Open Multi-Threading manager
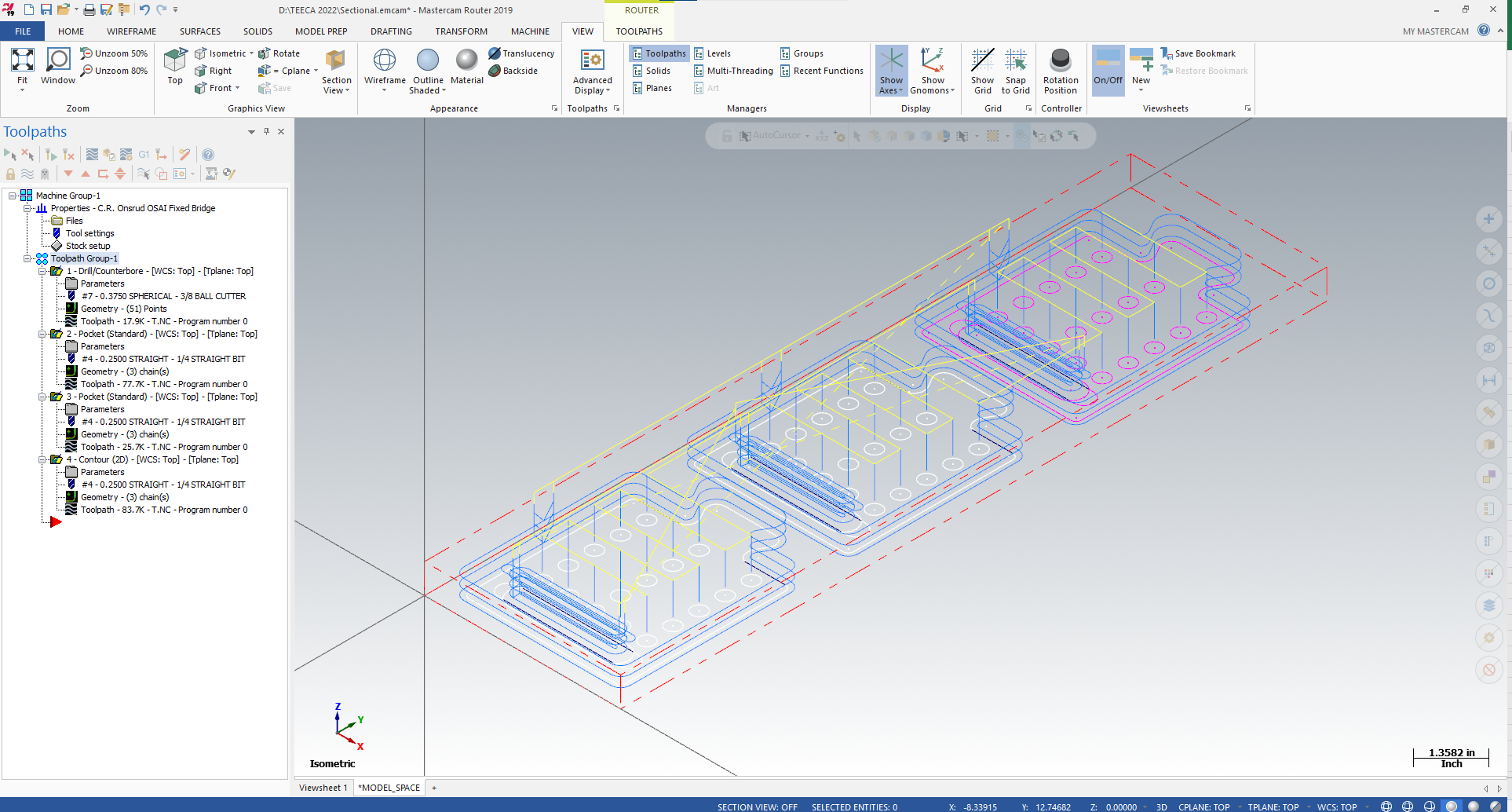Screen dimensions: 1512x812 click(x=733, y=71)
